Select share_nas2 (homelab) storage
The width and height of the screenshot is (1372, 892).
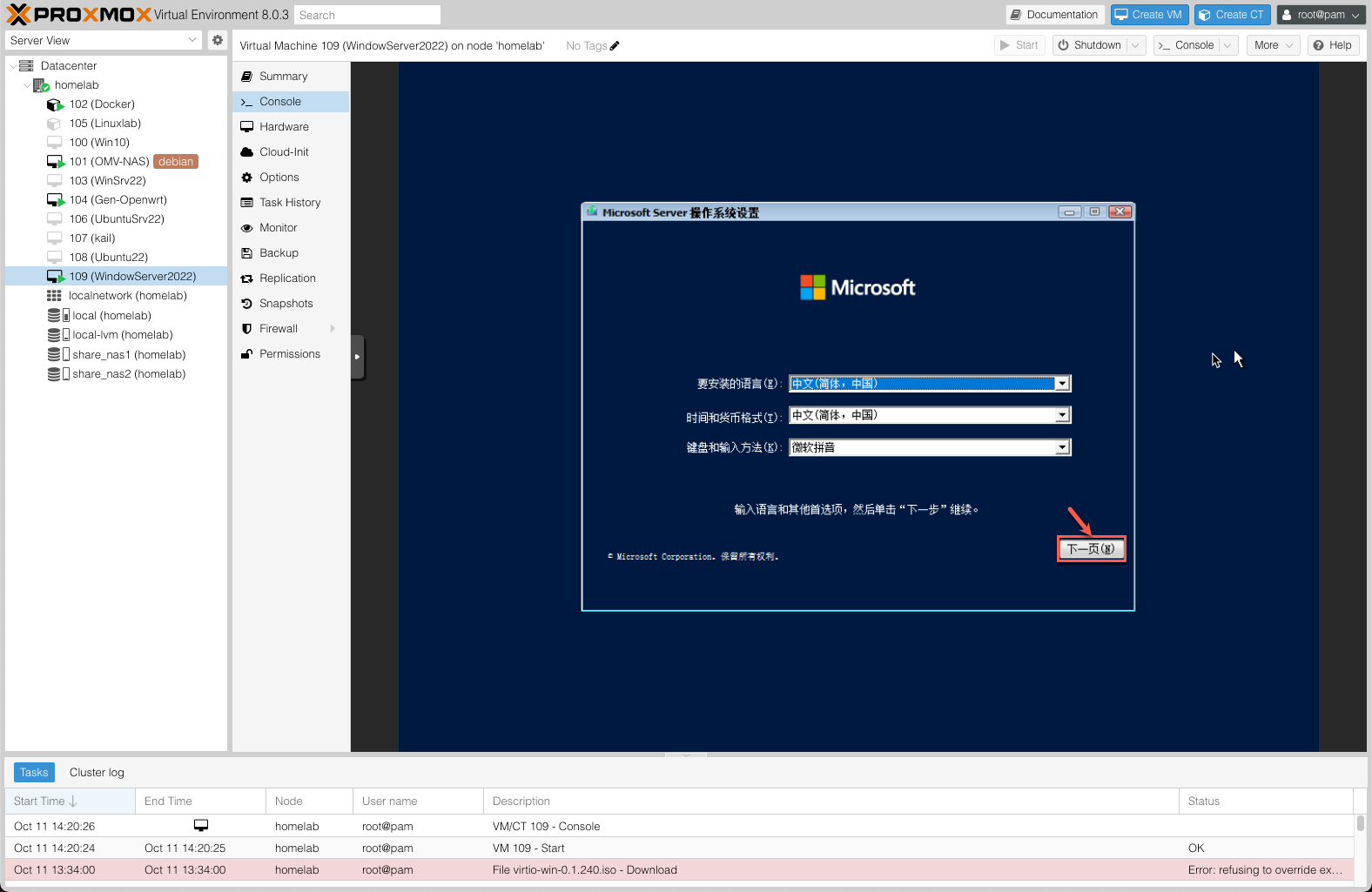117,374
